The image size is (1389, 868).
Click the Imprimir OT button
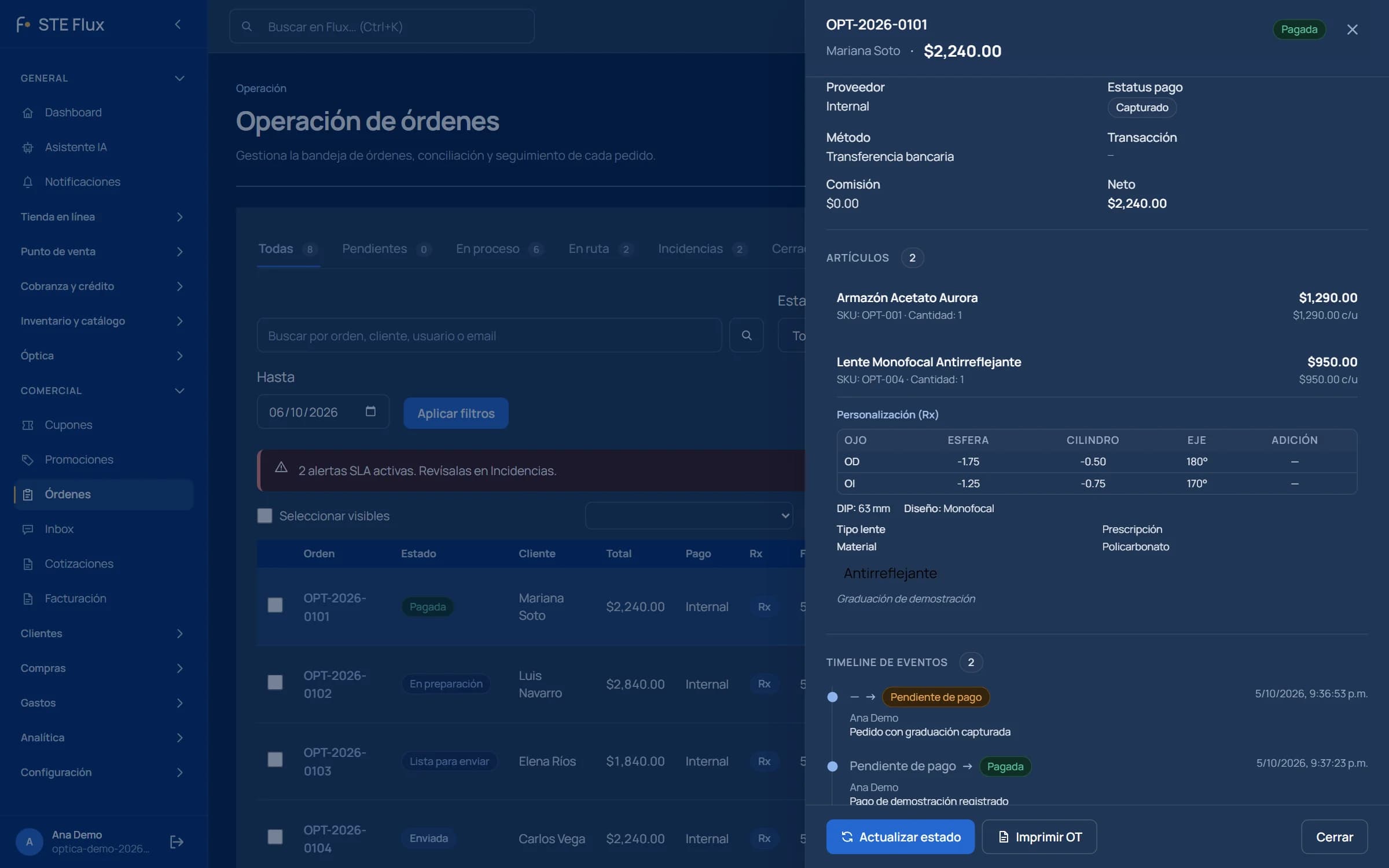coord(1039,837)
